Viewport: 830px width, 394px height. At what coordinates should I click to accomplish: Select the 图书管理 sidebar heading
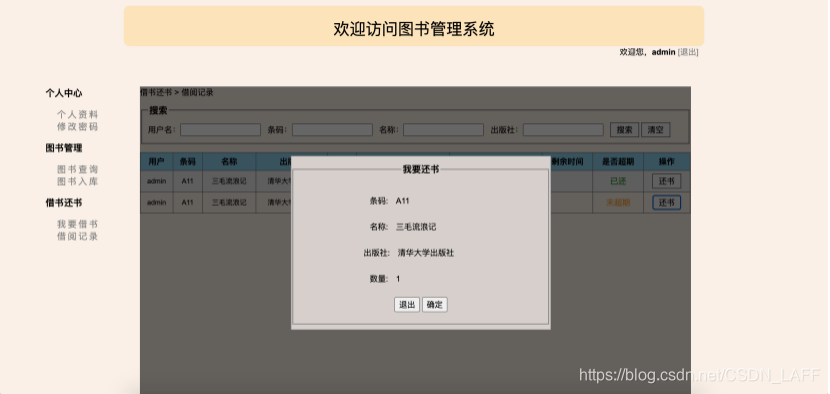coord(64,148)
